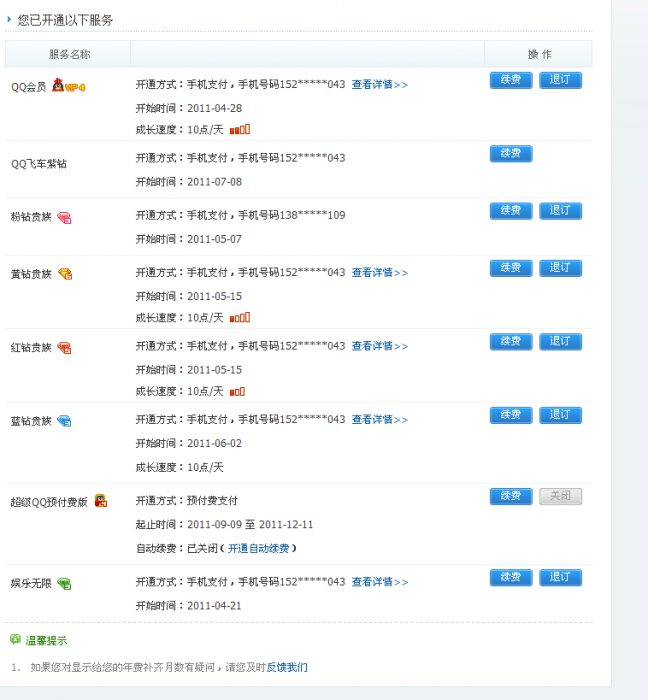Image resolution: width=648 pixels, height=700 pixels.
Task: Unsubscribe QQ会员 using 退订 button
Action: point(561,80)
